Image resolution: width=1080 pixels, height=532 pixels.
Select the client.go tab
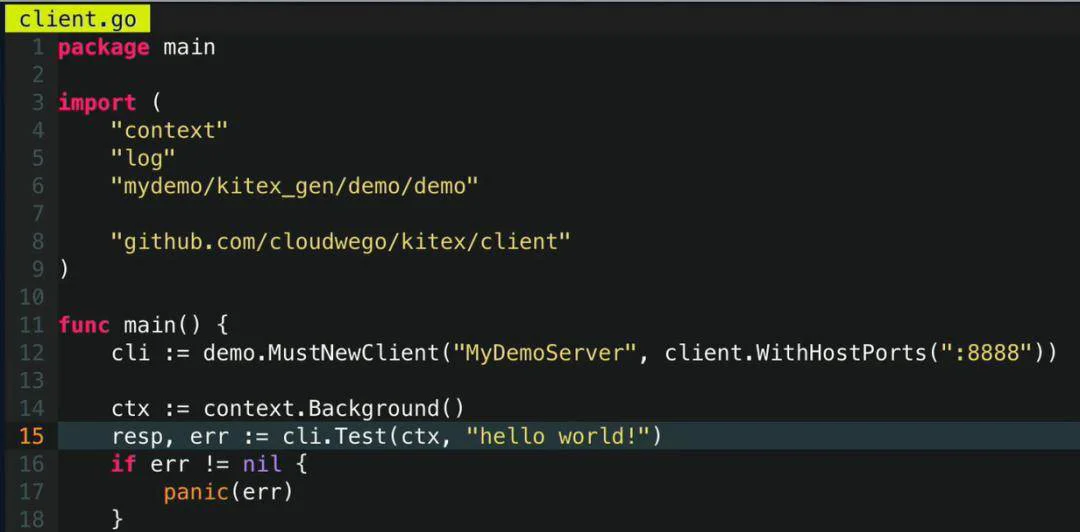(77, 19)
